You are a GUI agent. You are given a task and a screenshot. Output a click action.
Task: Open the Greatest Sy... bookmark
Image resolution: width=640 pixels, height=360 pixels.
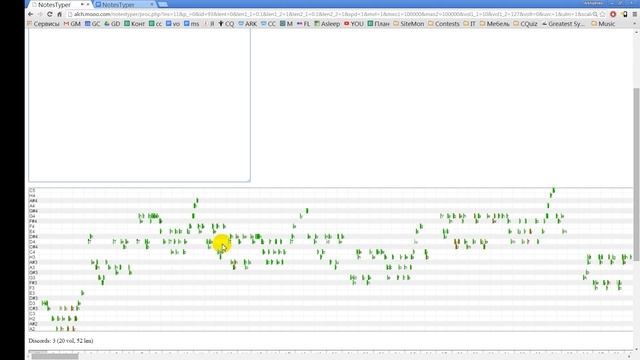tap(563, 24)
